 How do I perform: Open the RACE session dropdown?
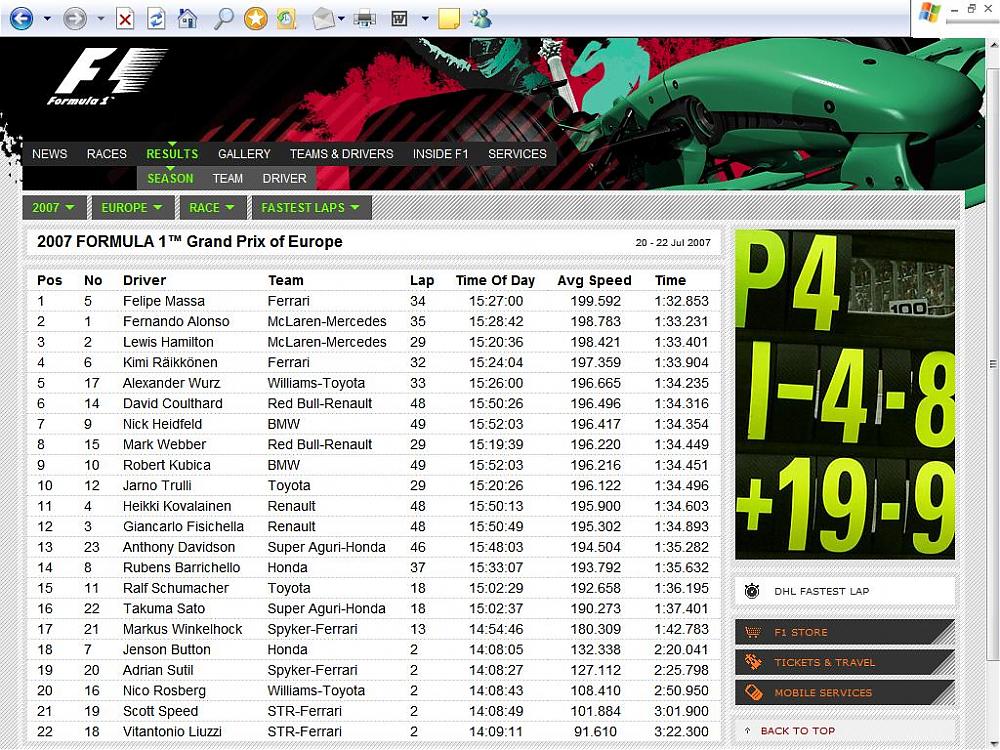click(212, 208)
